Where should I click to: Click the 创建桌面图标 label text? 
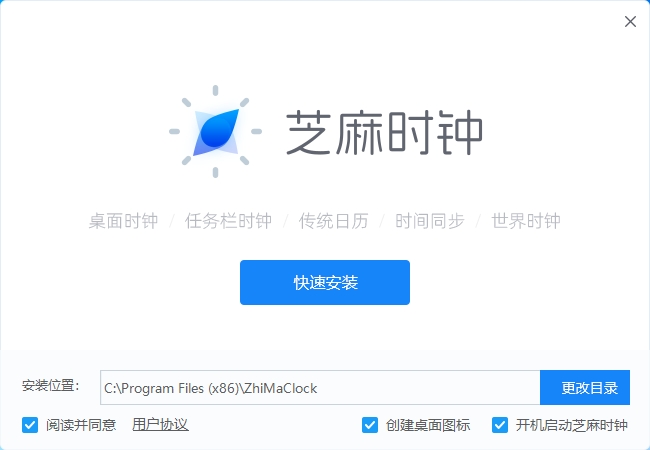pos(428,425)
